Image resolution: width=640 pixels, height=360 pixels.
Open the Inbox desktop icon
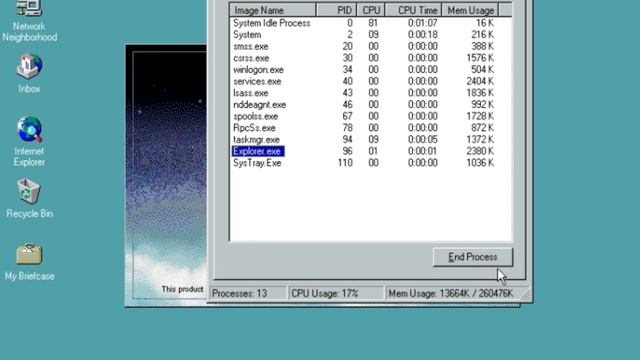coord(29,73)
